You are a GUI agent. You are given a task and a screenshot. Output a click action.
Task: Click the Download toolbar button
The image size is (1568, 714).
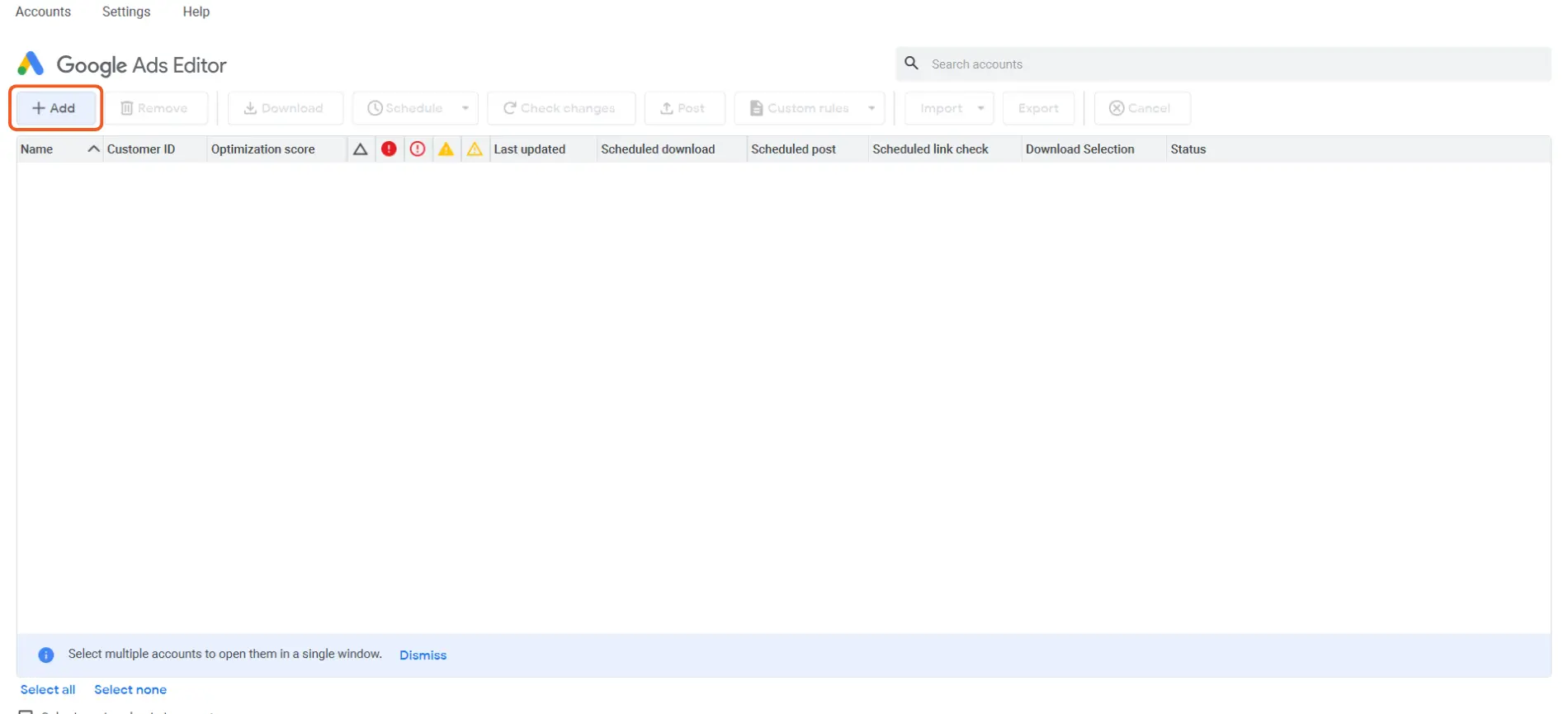coord(285,108)
